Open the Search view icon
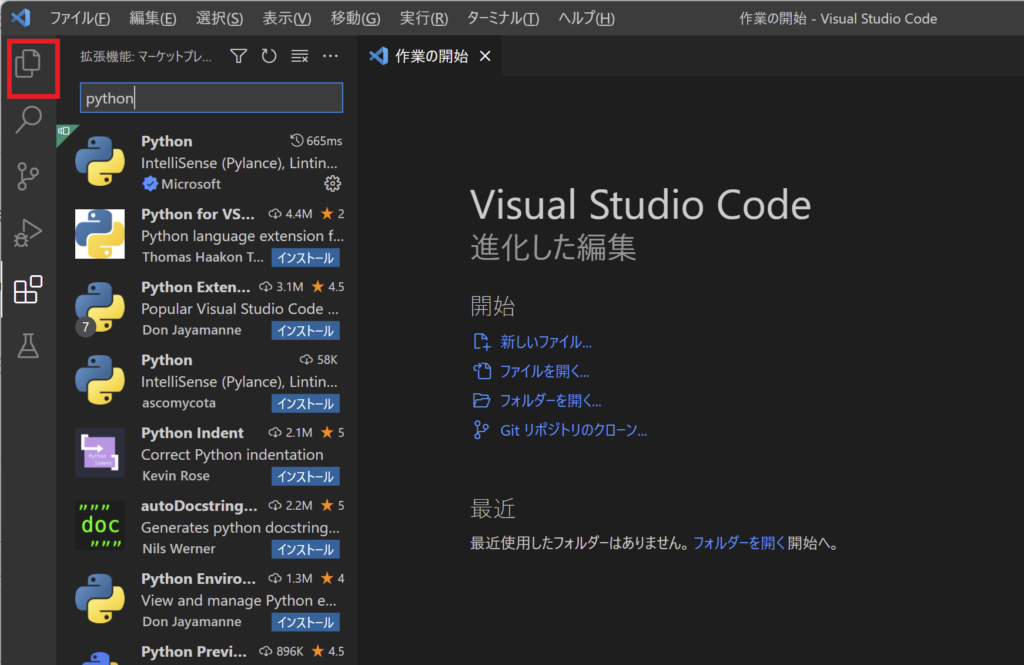Image resolution: width=1024 pixels, height=665 pixels. pos(28,120)
